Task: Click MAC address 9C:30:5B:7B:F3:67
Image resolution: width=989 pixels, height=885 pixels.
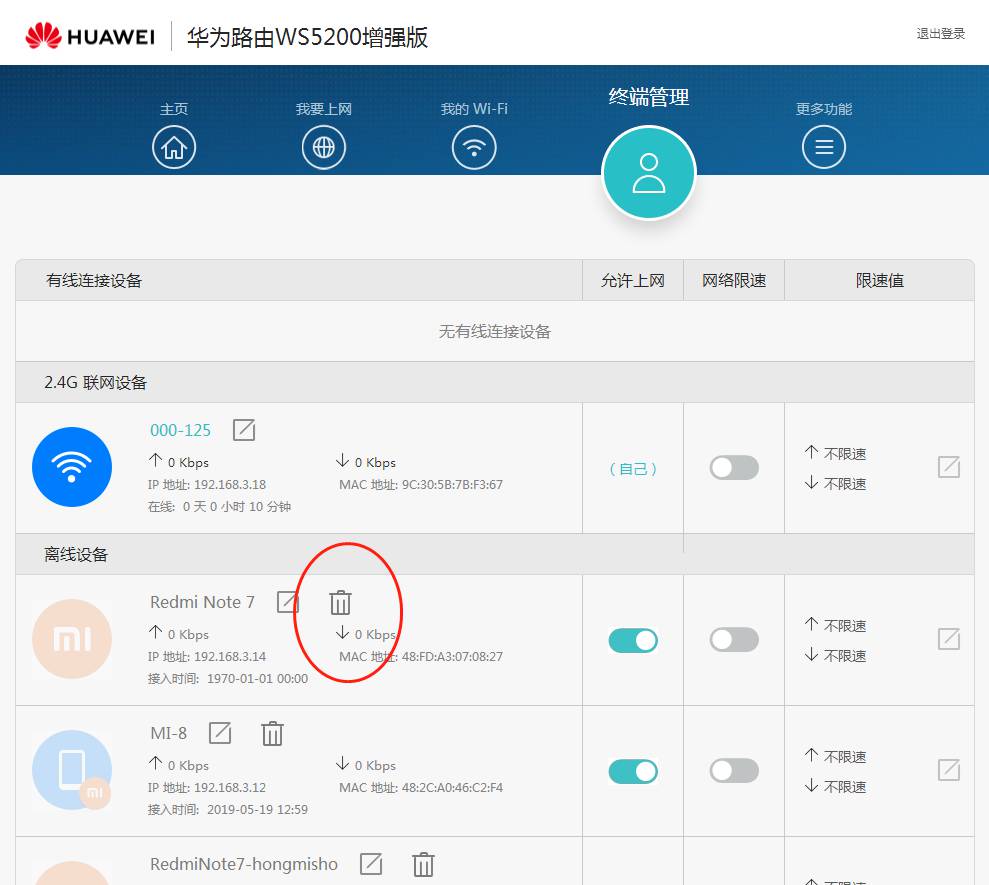Action: (x=452, y=484)
